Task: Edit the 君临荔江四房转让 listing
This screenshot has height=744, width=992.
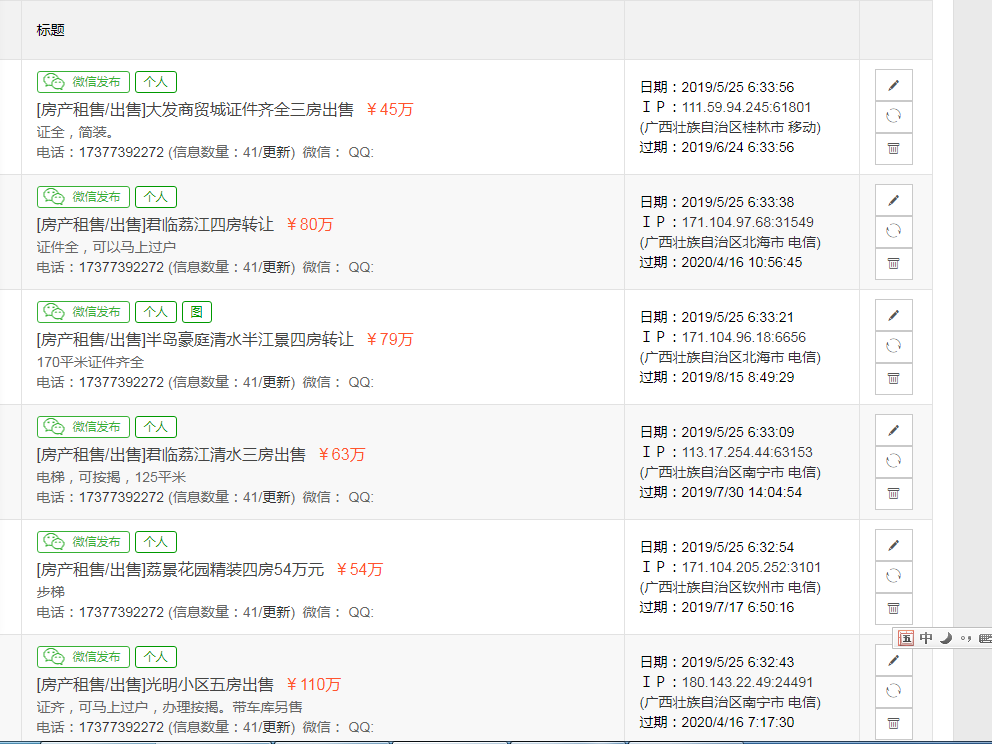Action: [893, 200]
